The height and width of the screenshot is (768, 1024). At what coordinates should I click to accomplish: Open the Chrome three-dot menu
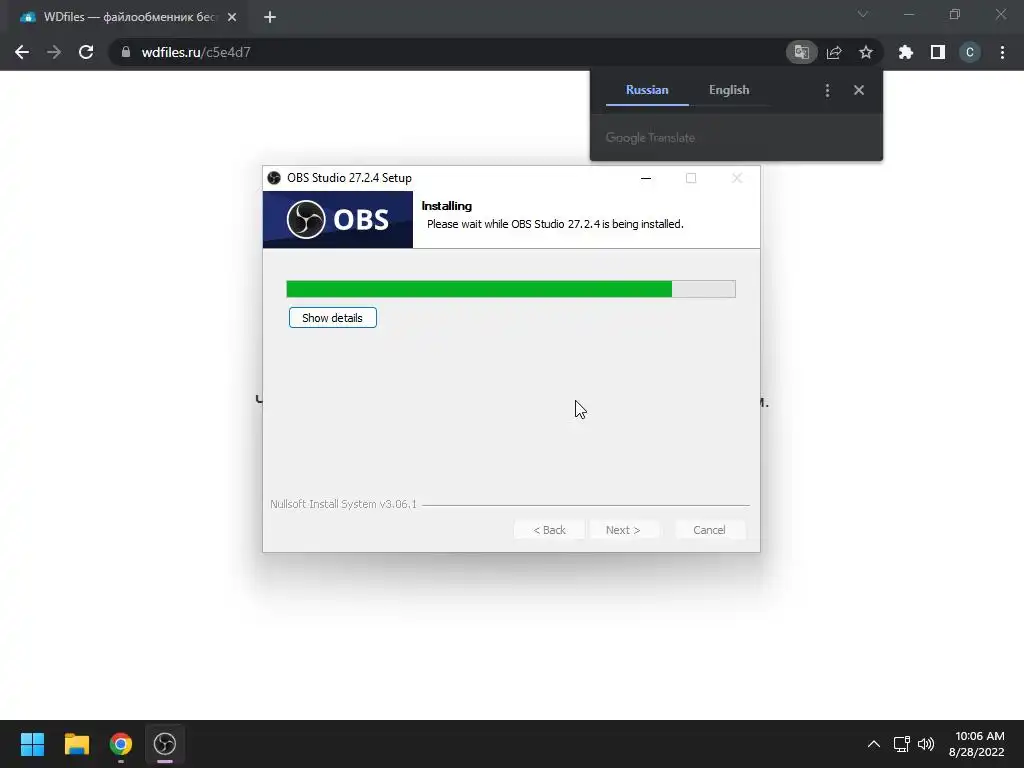click(1002, 52)
